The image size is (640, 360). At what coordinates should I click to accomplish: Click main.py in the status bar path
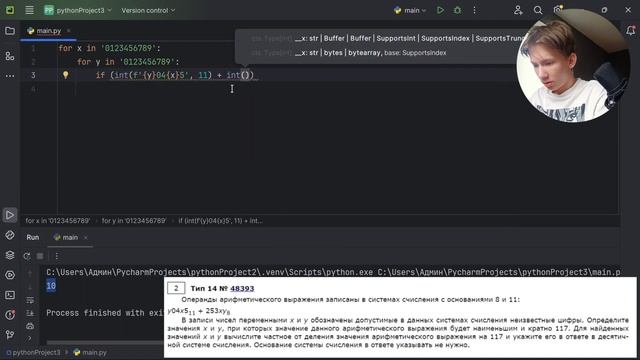click(x=90, y=352)
